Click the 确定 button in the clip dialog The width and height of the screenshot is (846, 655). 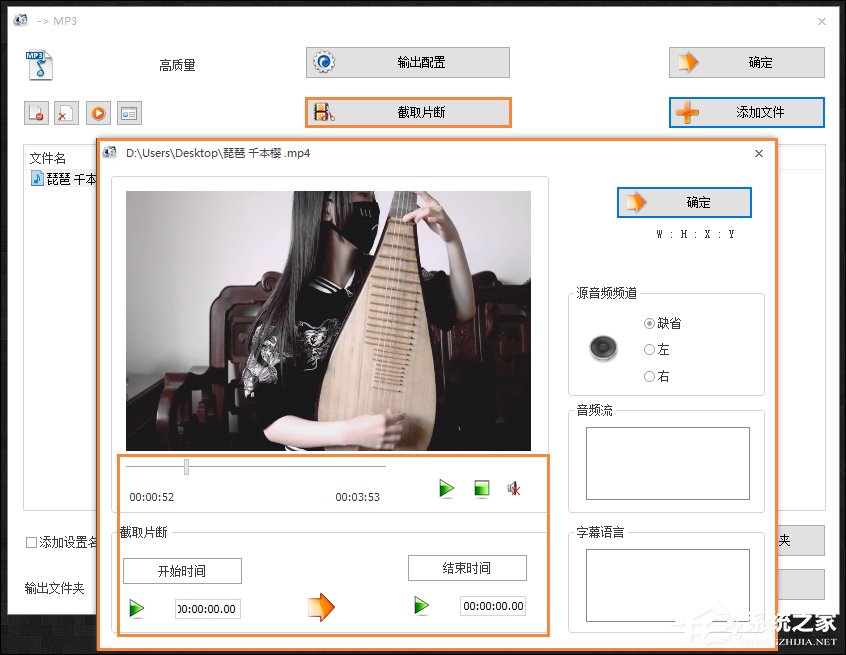[x=684, y=202]
